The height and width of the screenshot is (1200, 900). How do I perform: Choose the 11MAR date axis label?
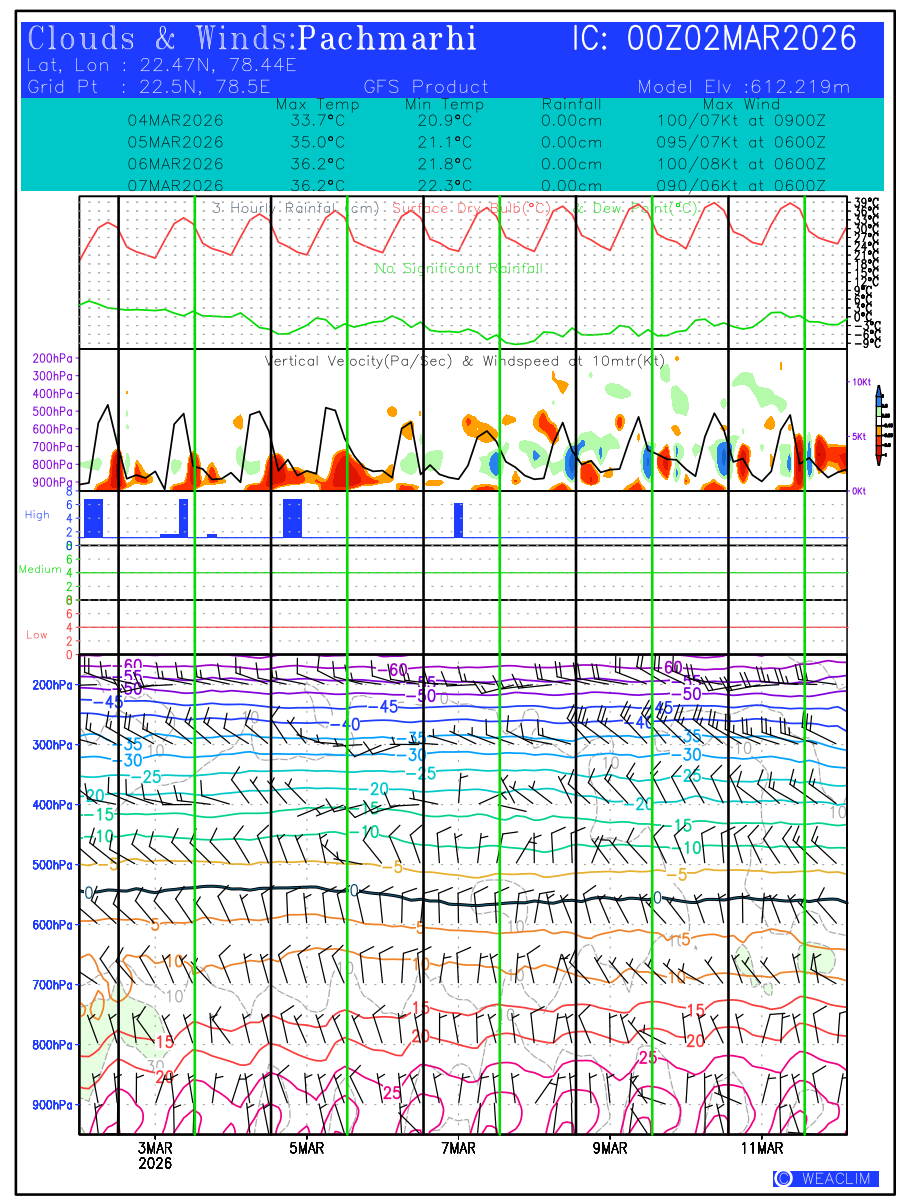pos(762,1148)
